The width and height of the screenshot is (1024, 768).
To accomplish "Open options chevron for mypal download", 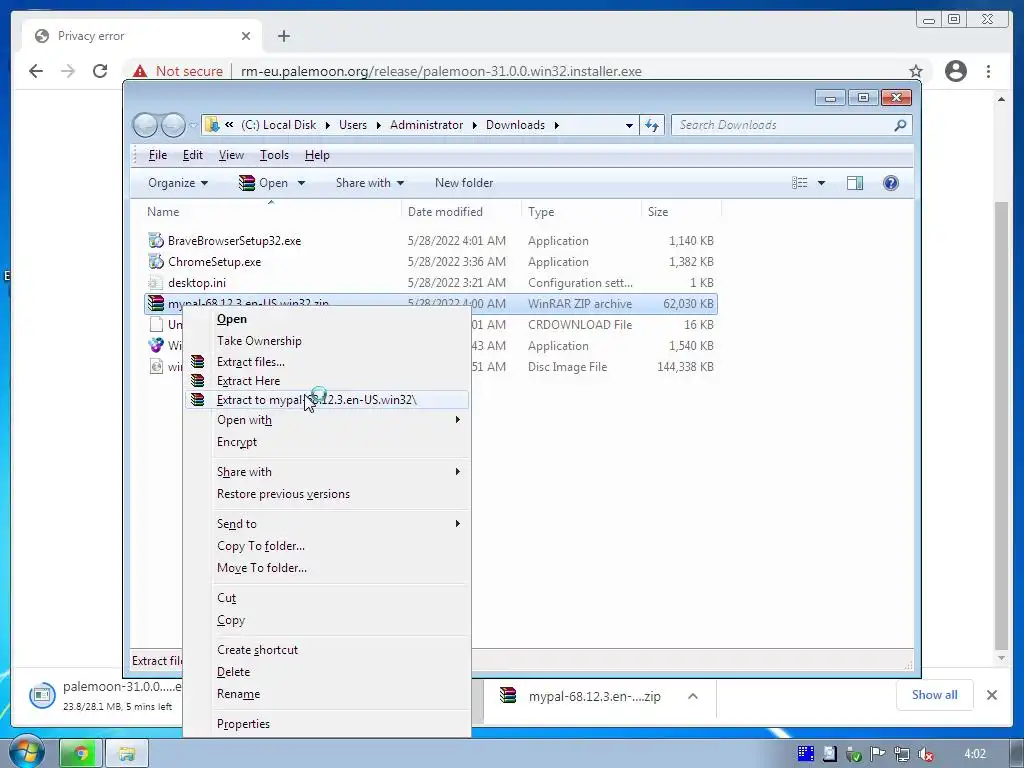I will [693, 696].
